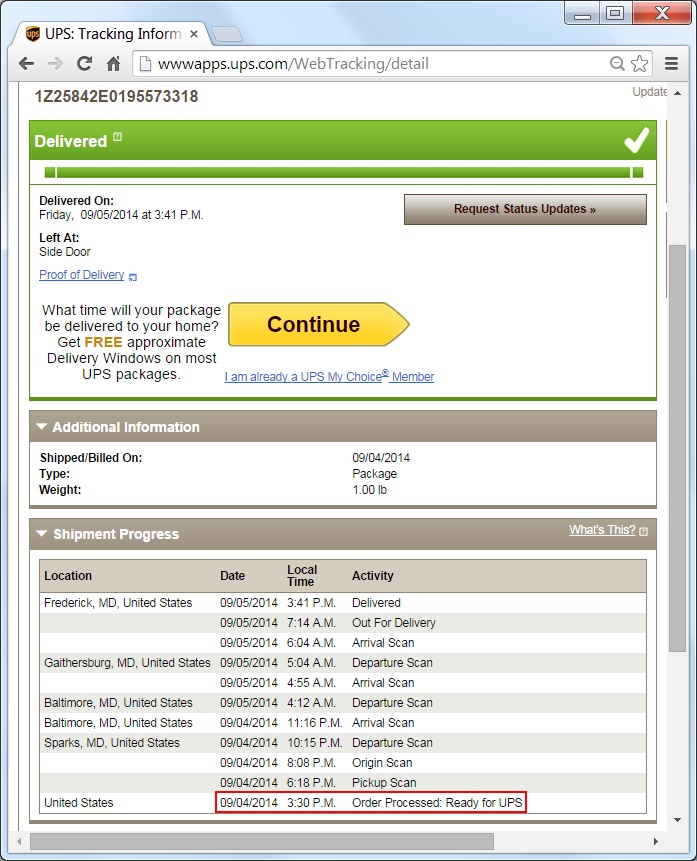Viewport: 697px width, 861px height.
Task: Click the What's This? link
Action: coord(602,530)
